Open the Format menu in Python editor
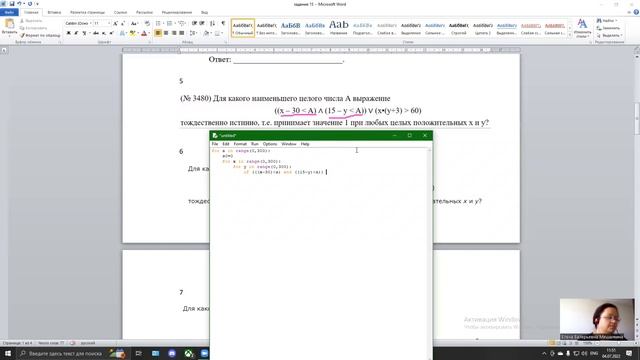This screenshot has height=360, width=640. point(240,144)
